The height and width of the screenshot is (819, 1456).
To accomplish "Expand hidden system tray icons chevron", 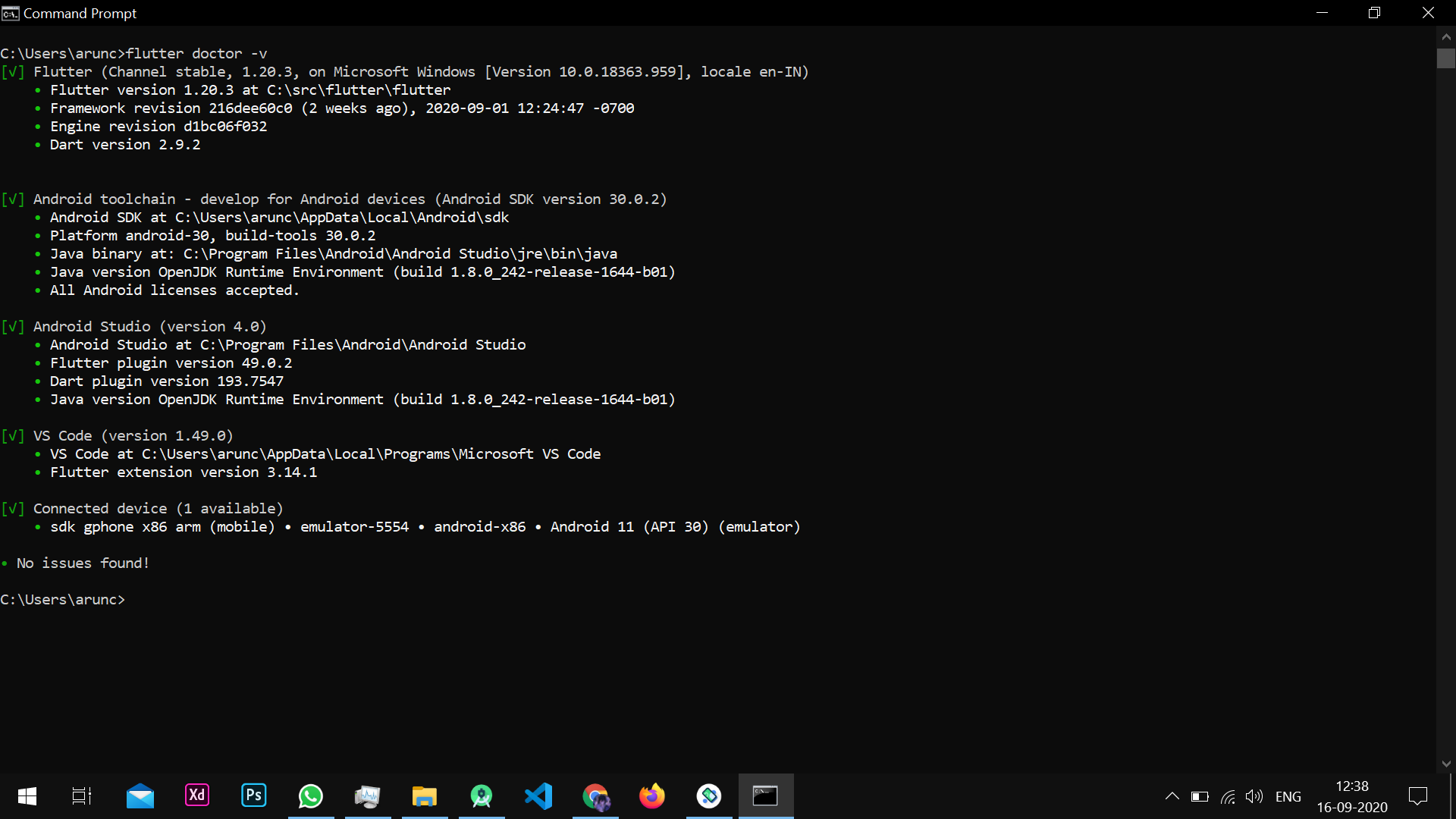I will point(1172,796).
